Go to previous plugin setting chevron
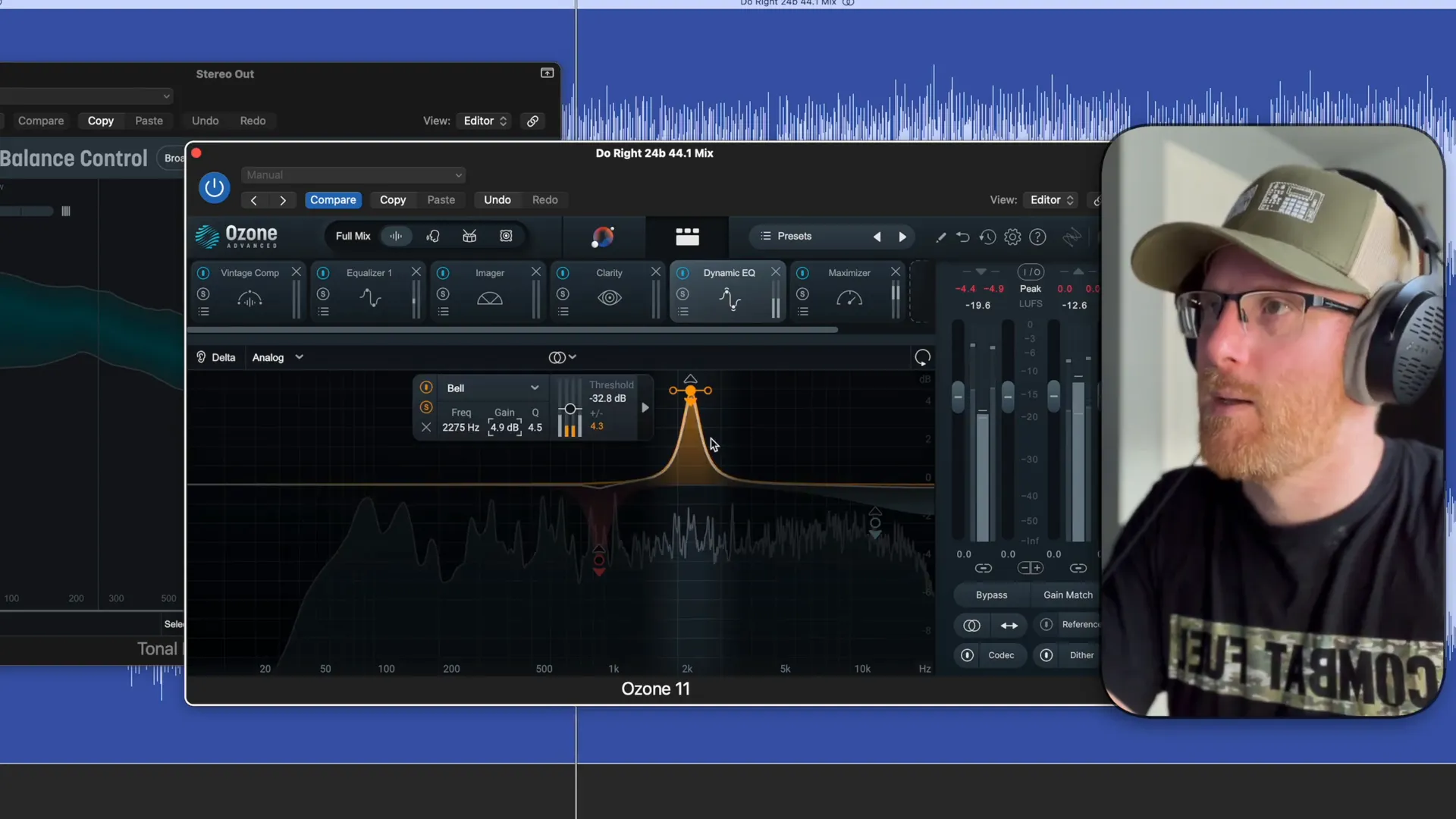1456x819 pixels. pos(254,200)
